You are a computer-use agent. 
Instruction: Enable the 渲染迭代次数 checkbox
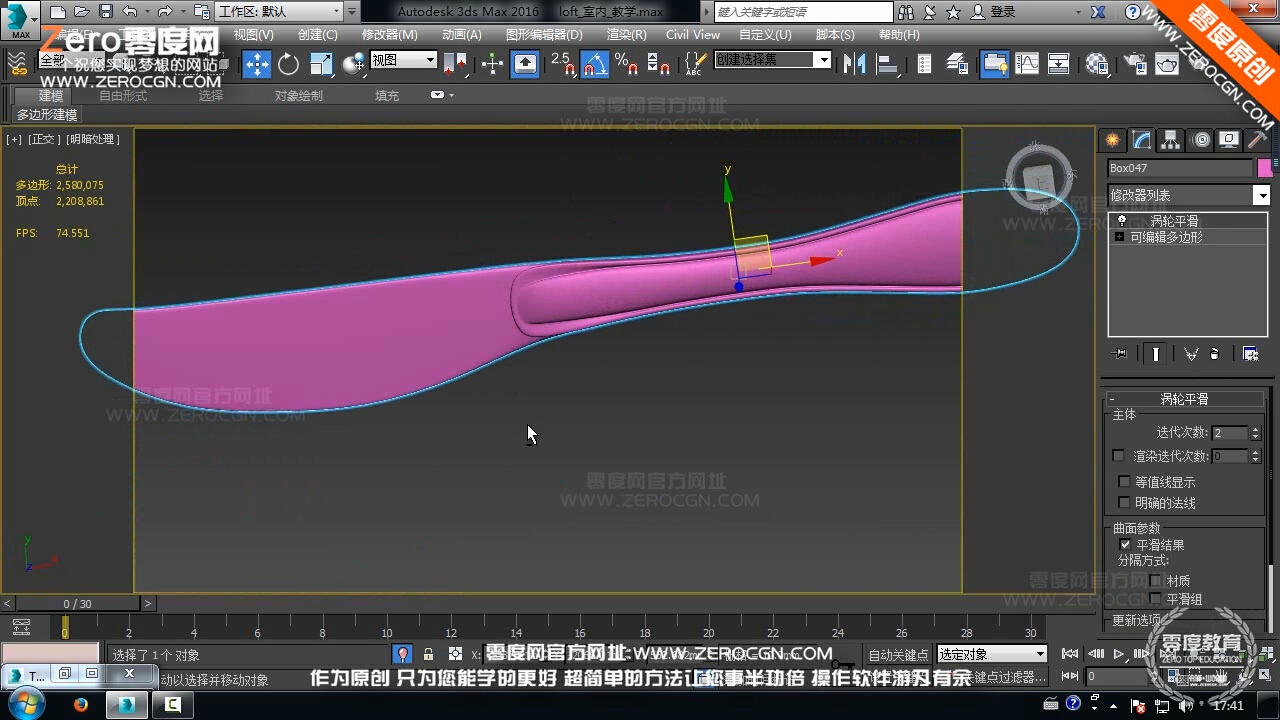coord(1118,456)
